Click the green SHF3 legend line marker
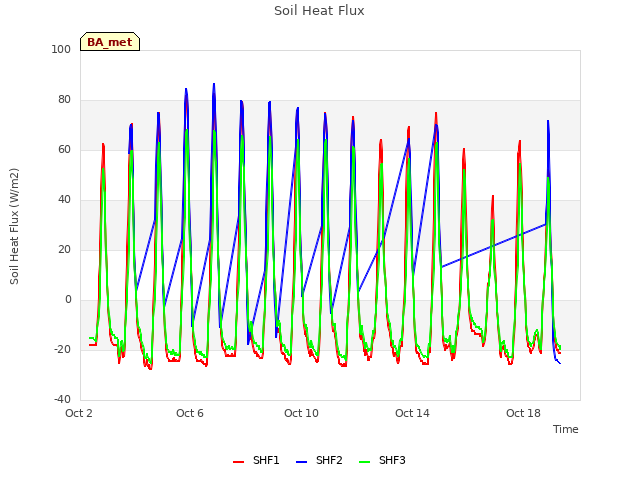This screenshot has width=640, height=480. click(364, 462)
